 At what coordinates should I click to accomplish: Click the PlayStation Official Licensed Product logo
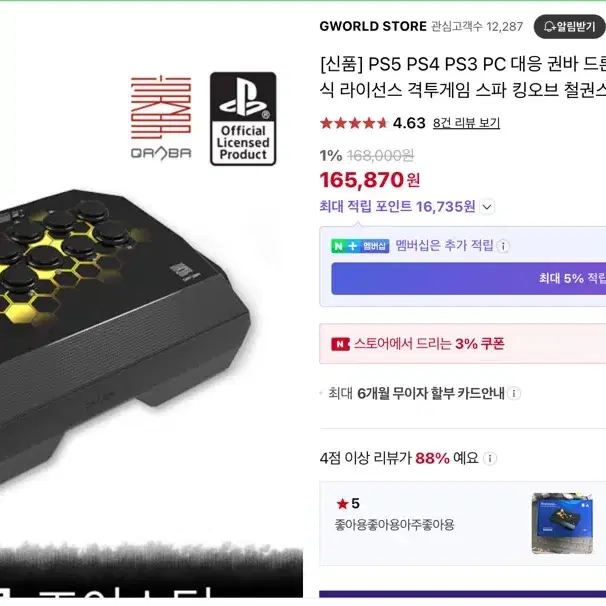point(243,119)
